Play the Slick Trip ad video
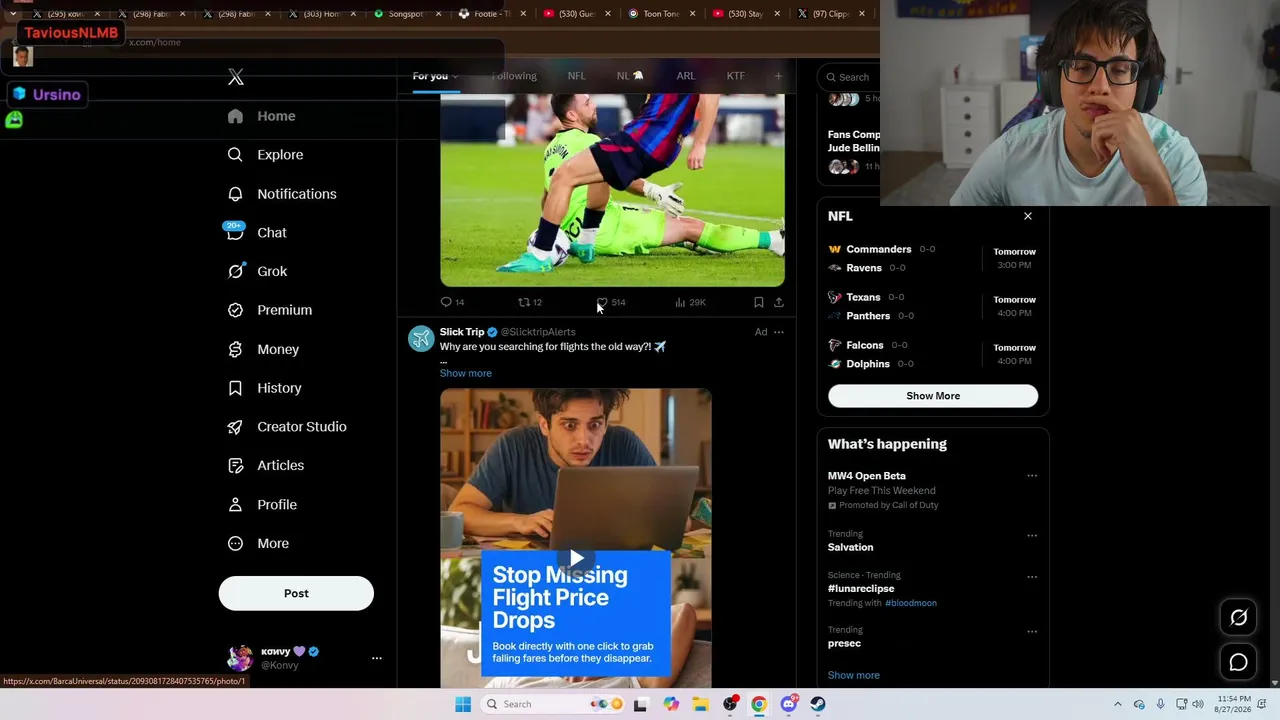The image size is (1280, 720). (576, 558)
